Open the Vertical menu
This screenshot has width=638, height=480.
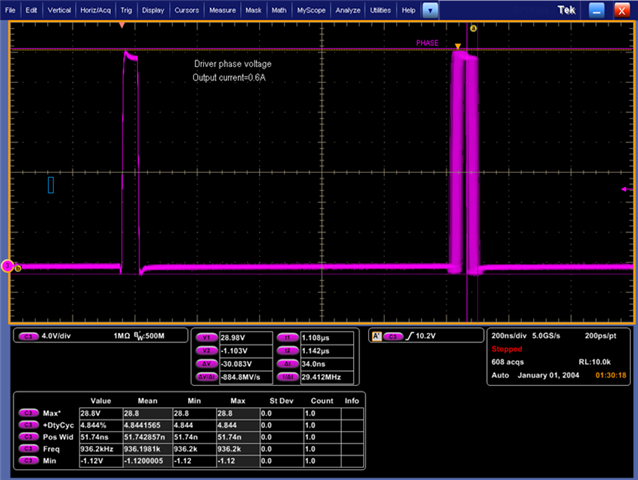(x=59, y=10)
